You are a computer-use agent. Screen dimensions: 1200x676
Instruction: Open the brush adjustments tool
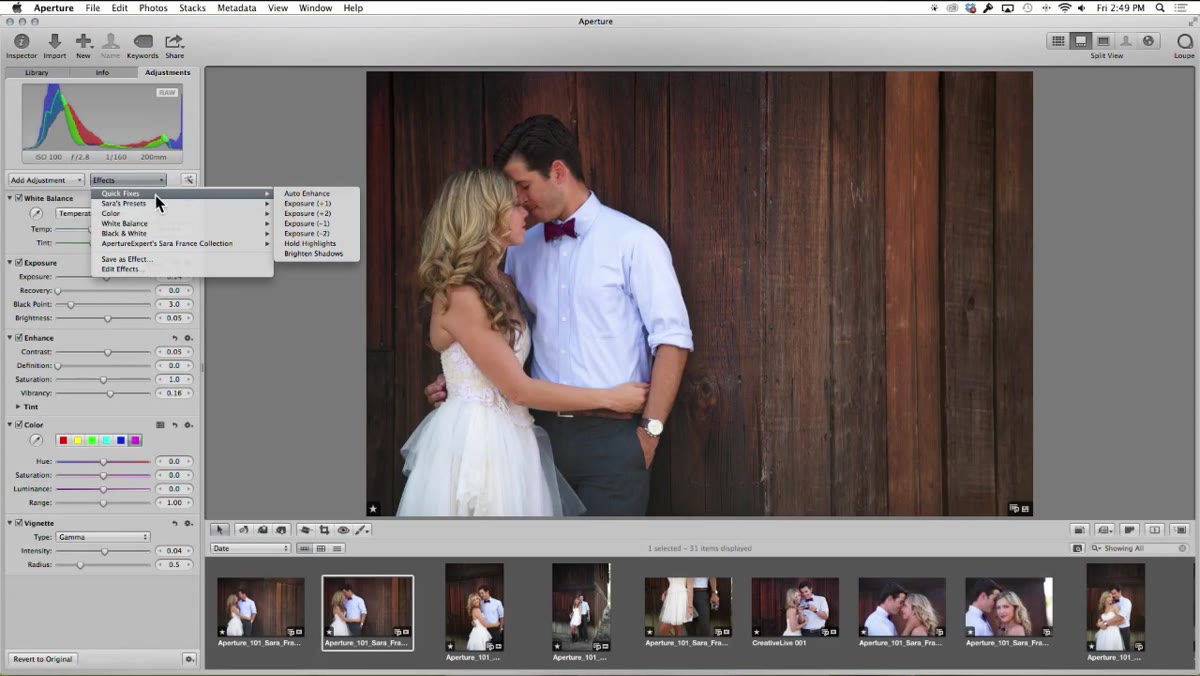click(362, 530)
